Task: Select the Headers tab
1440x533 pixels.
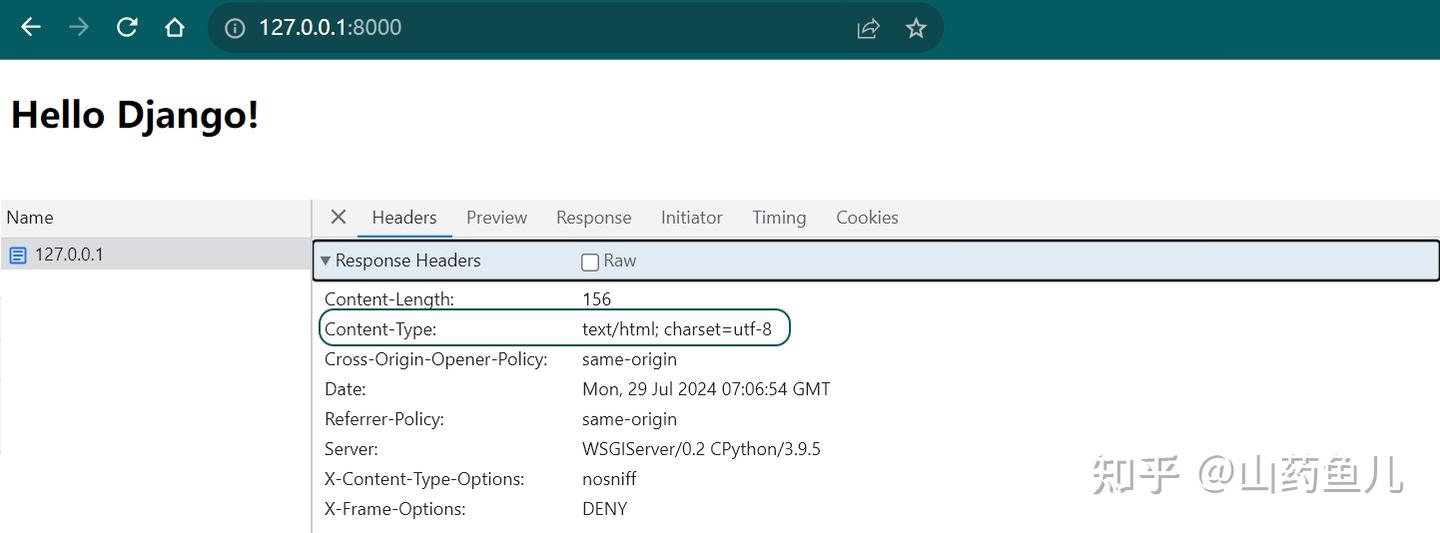Action: [x=404, y=217]
